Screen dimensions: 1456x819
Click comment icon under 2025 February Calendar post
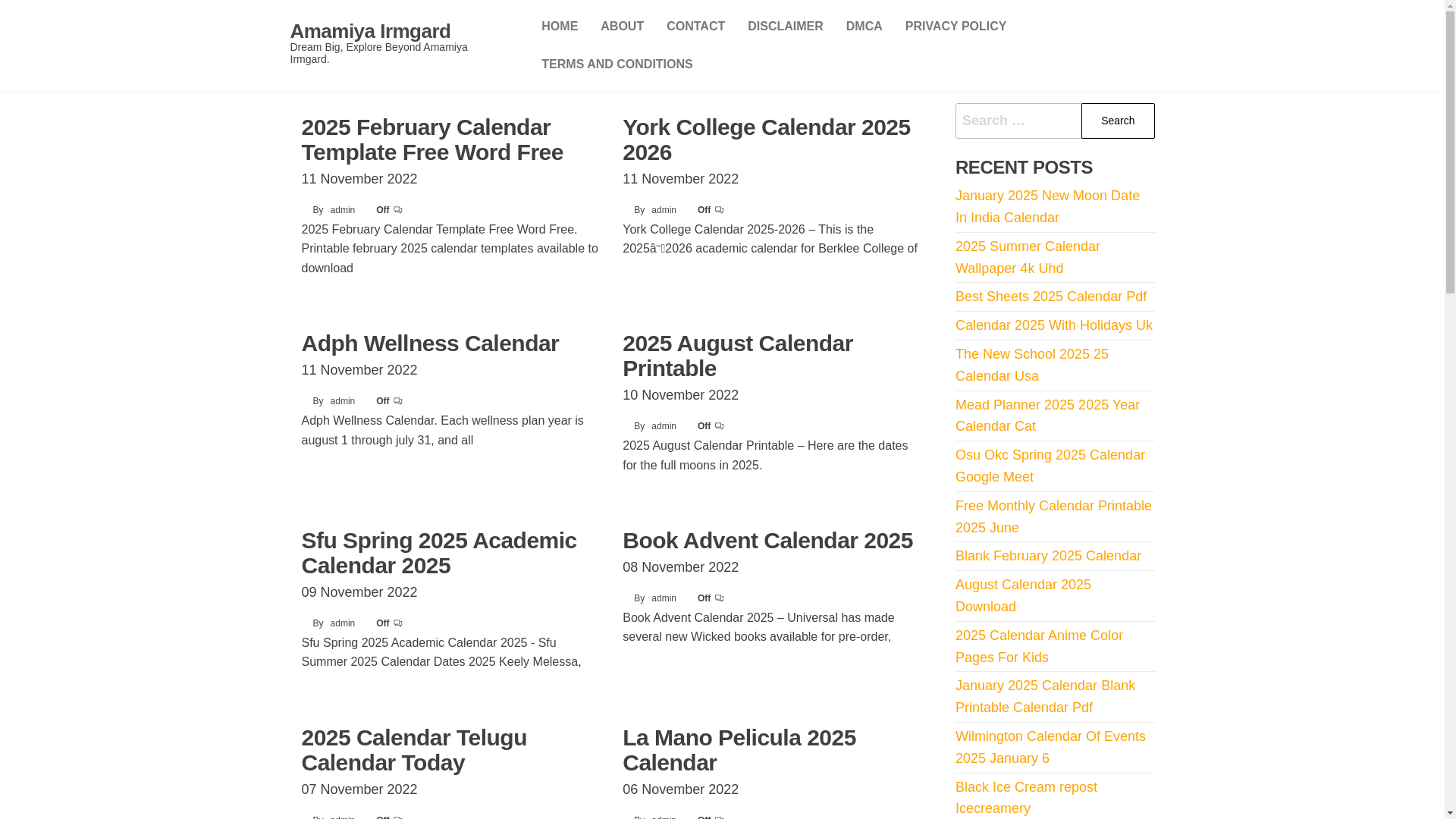(398, 210)
